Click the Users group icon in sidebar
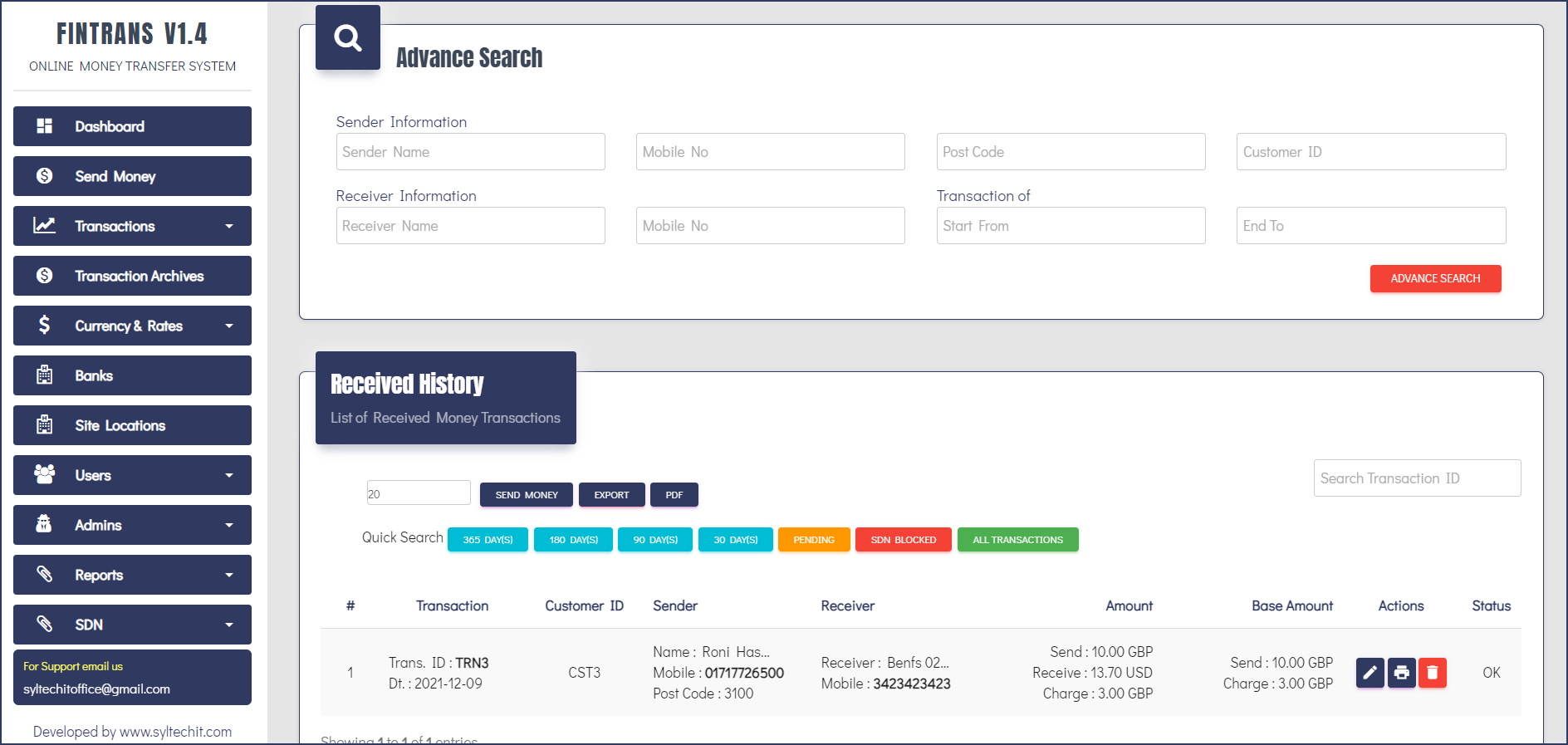 click(45, 474)
